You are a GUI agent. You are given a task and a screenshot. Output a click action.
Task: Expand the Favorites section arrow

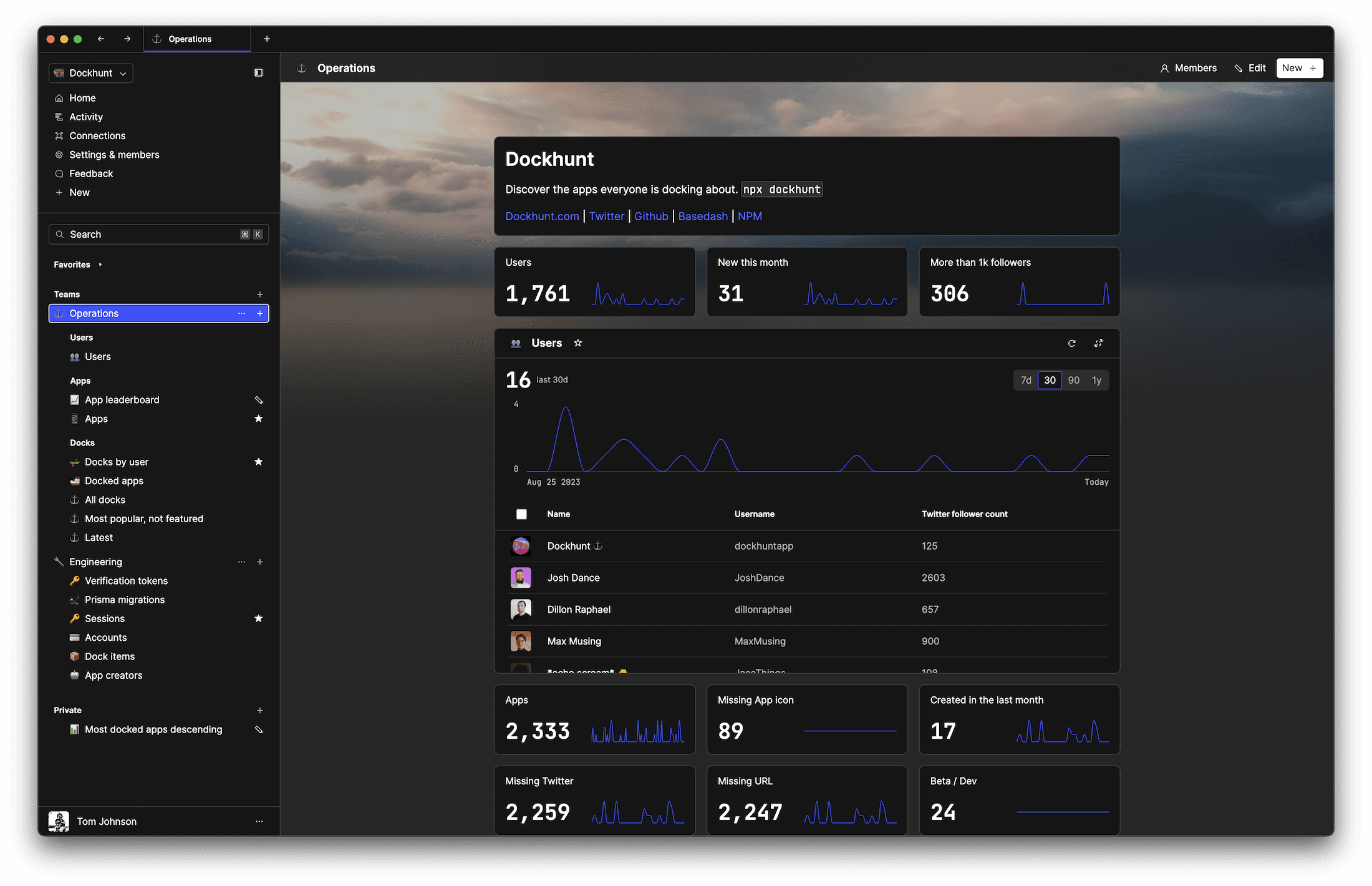[100, 265]
